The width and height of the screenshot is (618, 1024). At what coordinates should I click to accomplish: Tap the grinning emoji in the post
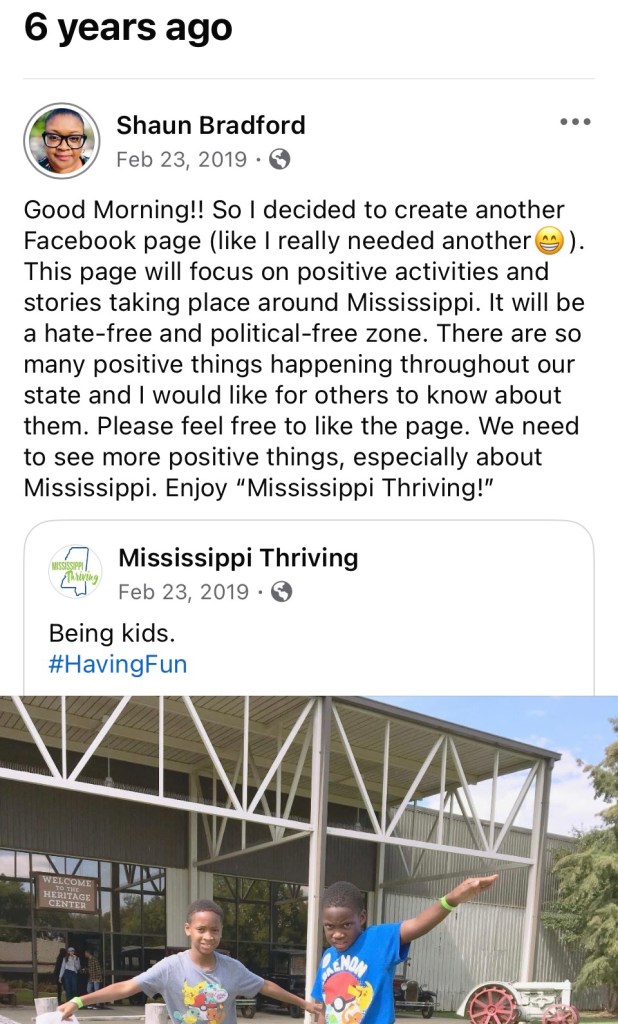pyautogui.click(x=549, y=241)
